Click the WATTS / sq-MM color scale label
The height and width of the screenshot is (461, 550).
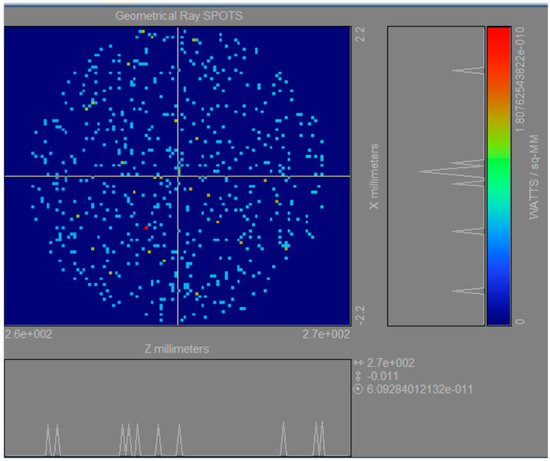click(x=534, y=177)
